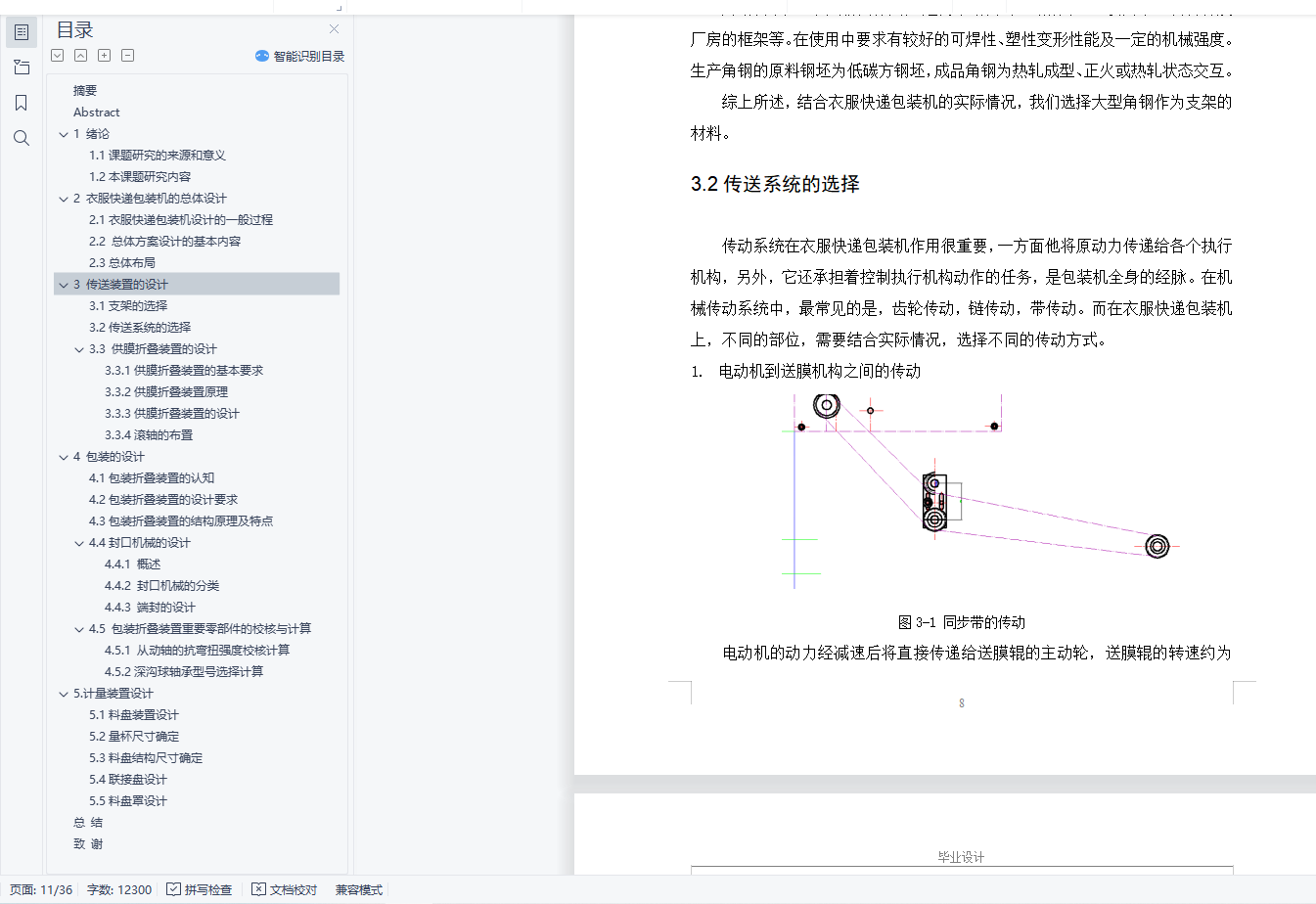Image resolution: width=1316 pixels, height=904 pixels.
Task: Click the page count 页面: 11/36
Action: [41, 889]
